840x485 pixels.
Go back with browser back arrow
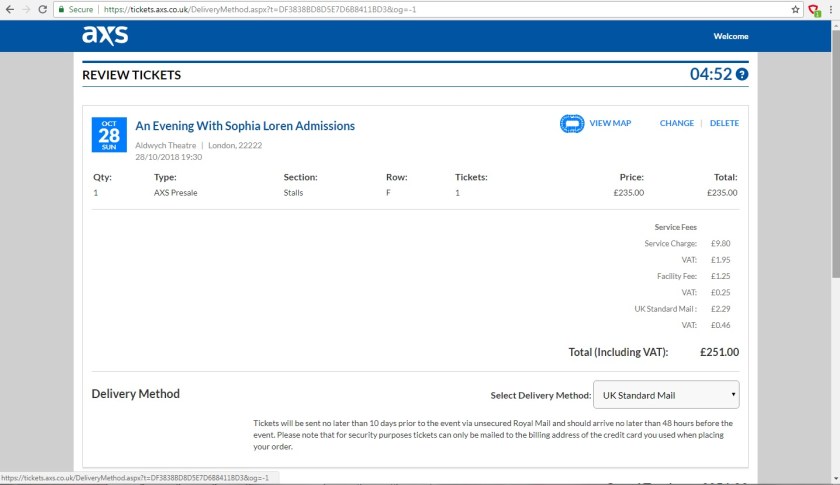(10, 9)
